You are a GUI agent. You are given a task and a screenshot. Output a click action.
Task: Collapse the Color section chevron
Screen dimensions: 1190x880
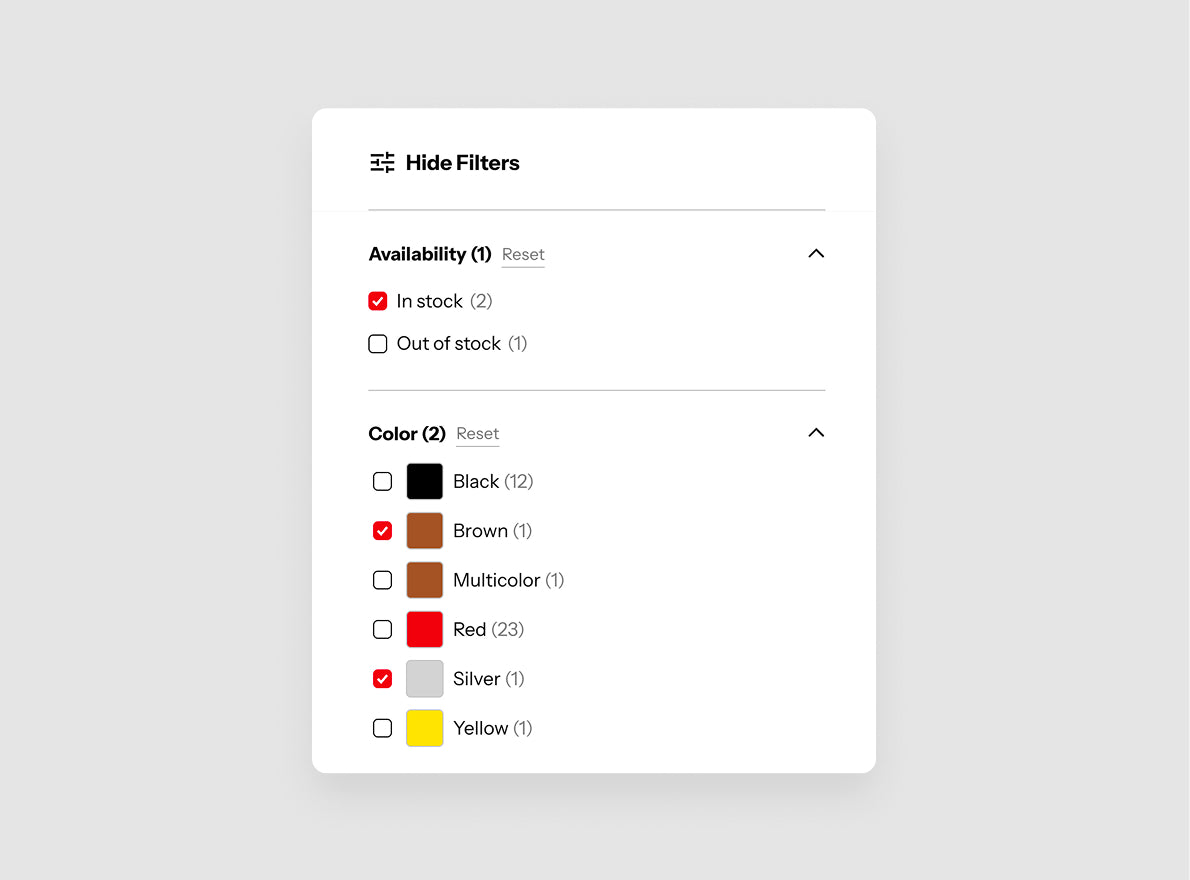pos(816,432)
